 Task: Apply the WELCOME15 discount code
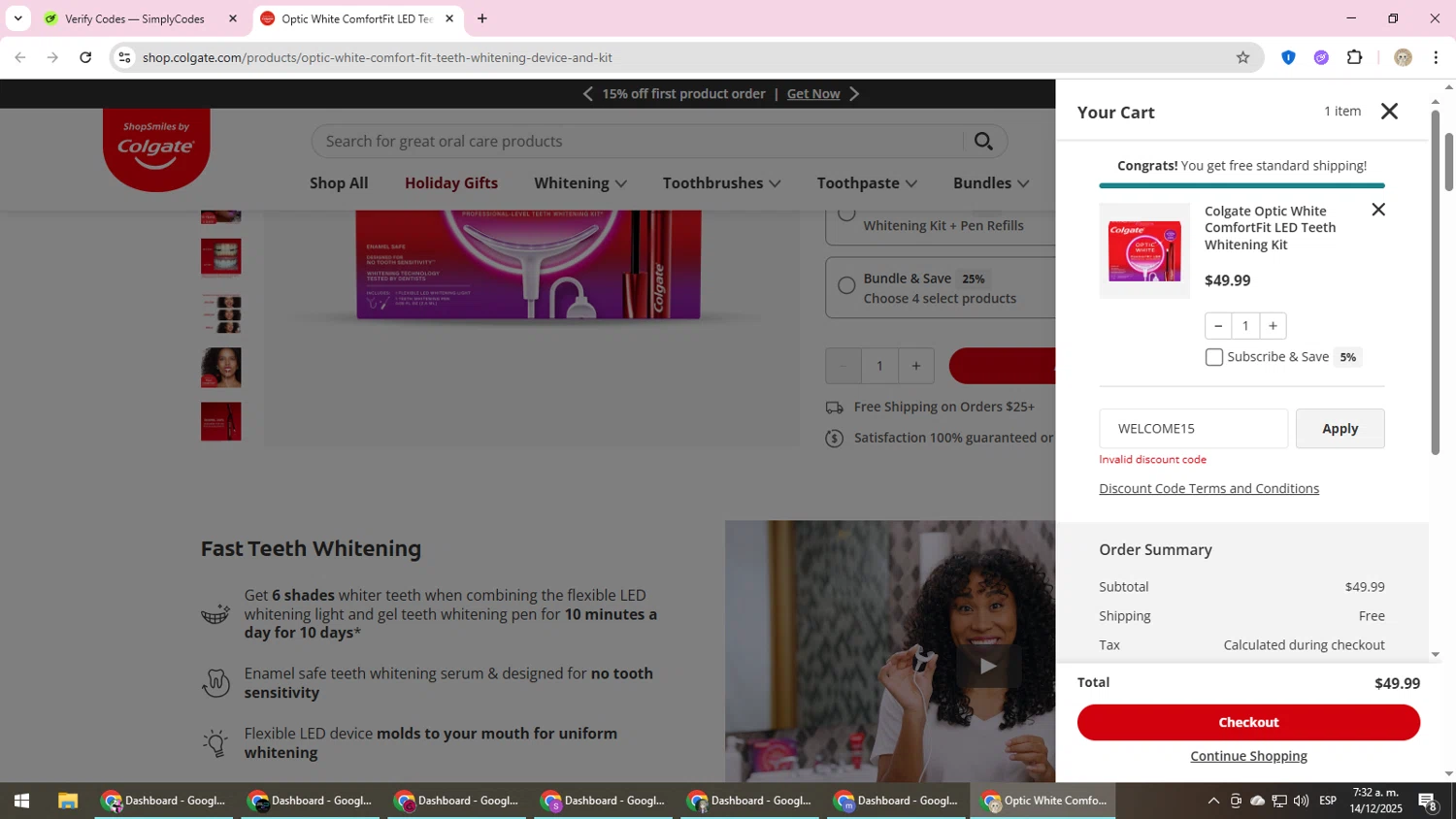click(1340, 429)
